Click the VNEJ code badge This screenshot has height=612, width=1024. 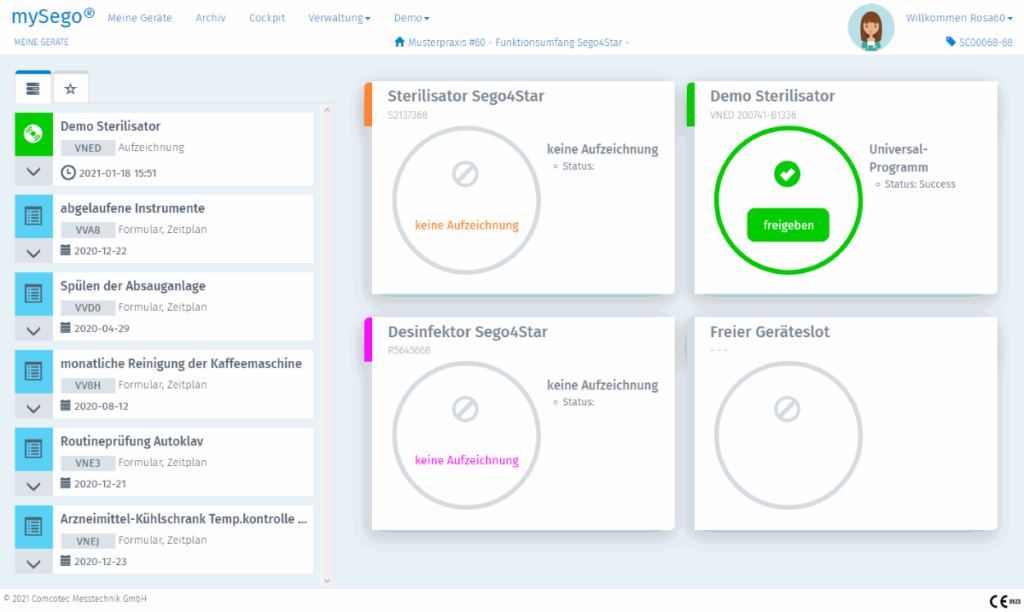point(88,541)
